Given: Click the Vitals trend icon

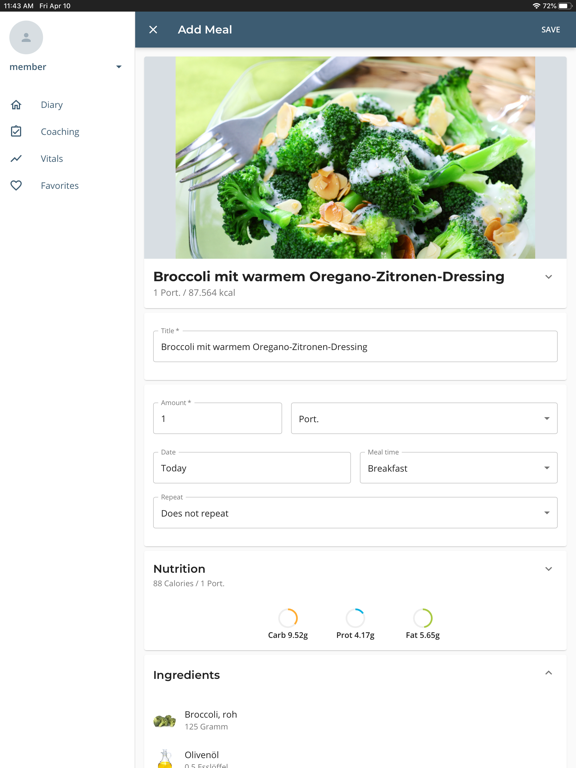Looking at the screenshot, I should [x=16, y=159].
